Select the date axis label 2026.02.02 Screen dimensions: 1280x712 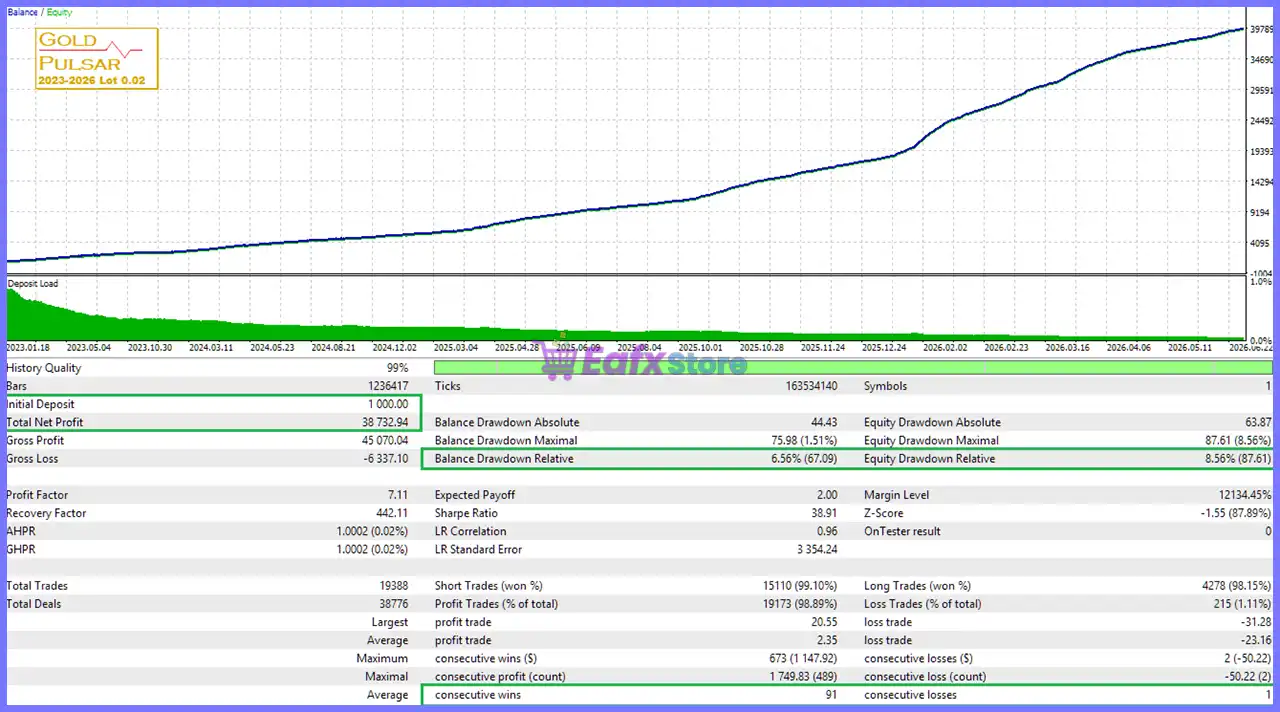click(x=945, y=348)
